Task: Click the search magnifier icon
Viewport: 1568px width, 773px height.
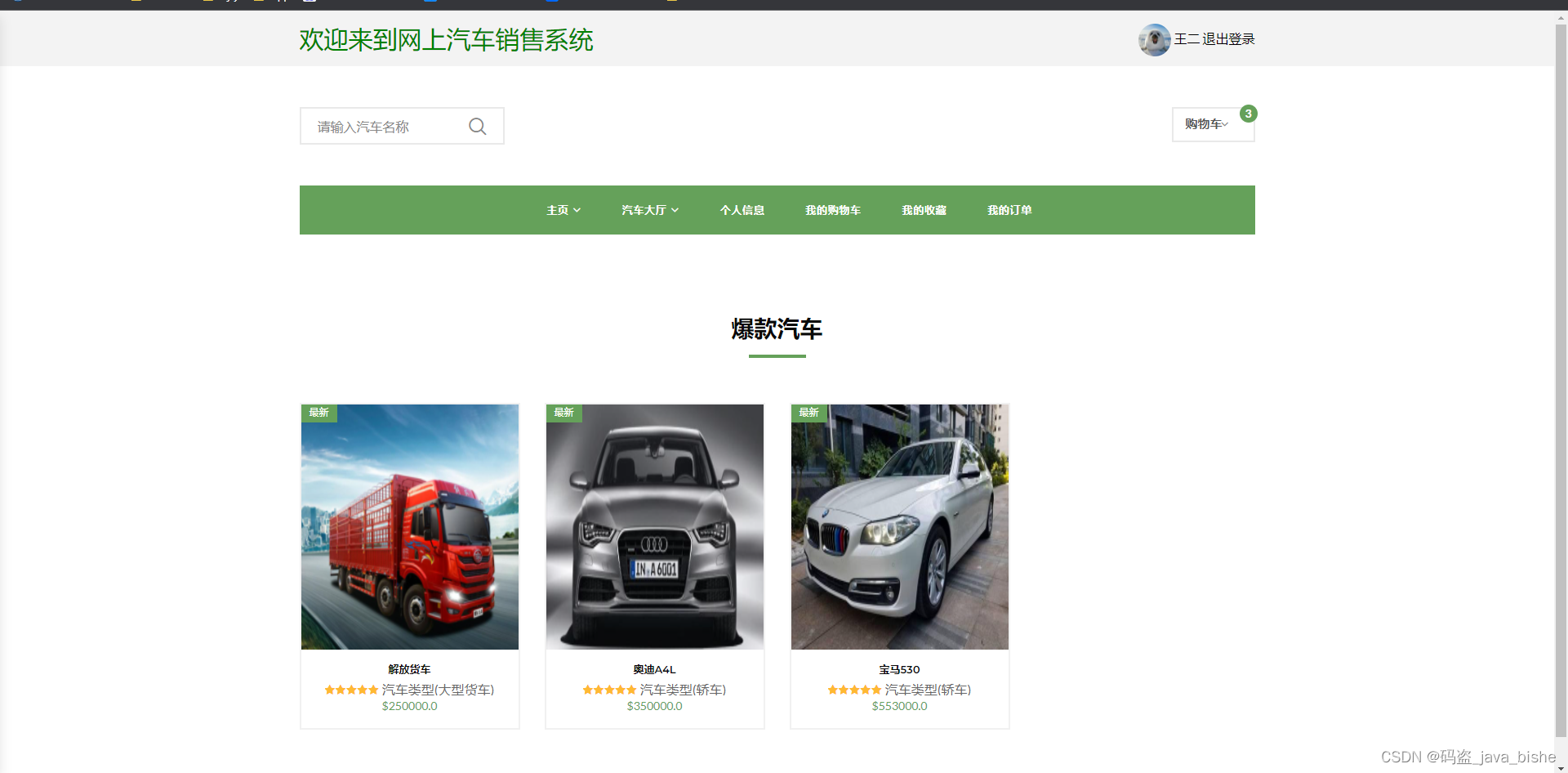Action: (478, 126)
